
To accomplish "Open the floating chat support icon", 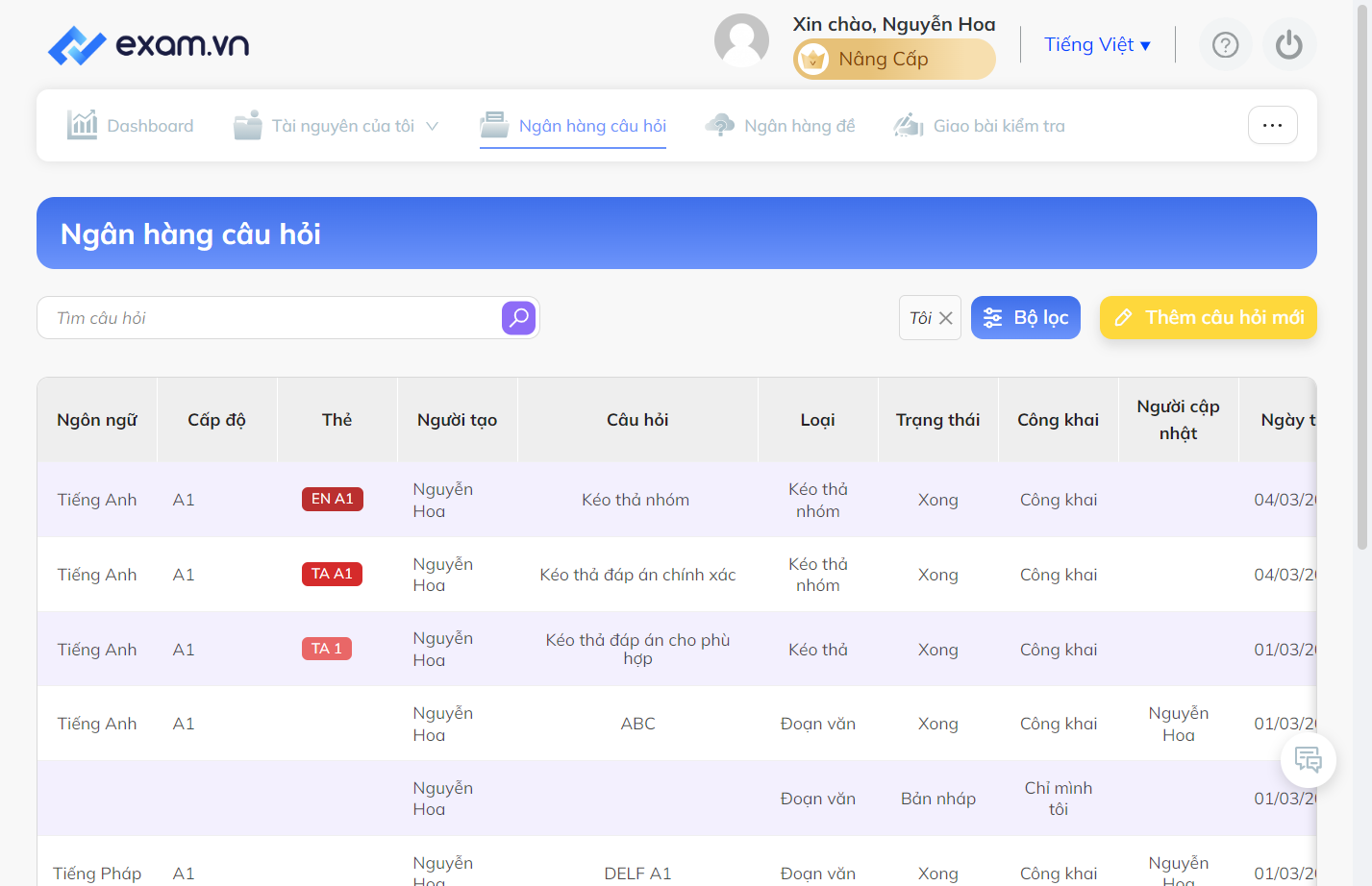I will (1308, 760).
